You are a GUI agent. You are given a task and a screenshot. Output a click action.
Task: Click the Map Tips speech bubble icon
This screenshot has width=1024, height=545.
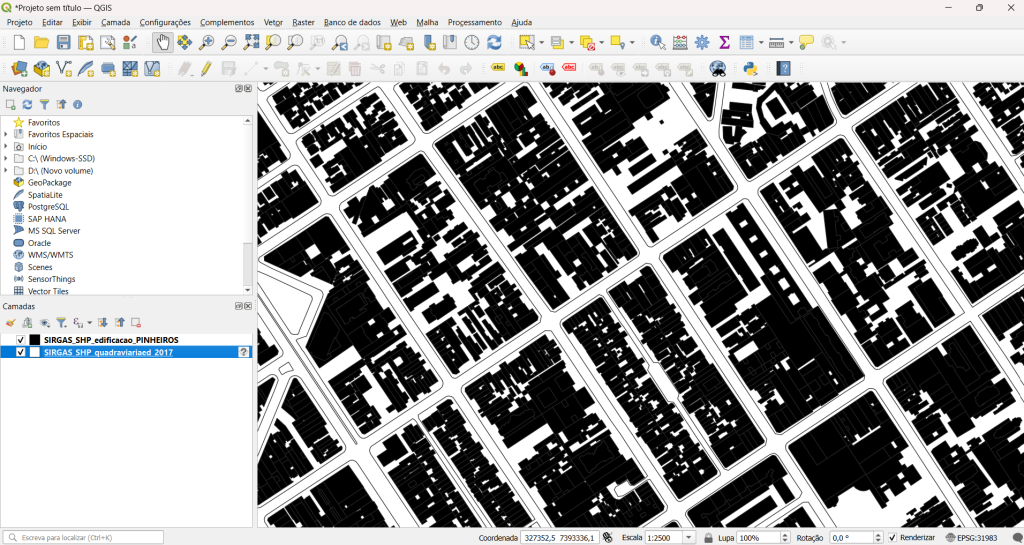click(x=806, y=42)
